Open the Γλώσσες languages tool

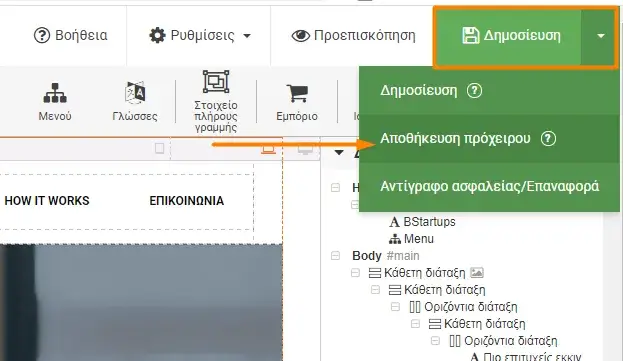click(x=135, y=102)
